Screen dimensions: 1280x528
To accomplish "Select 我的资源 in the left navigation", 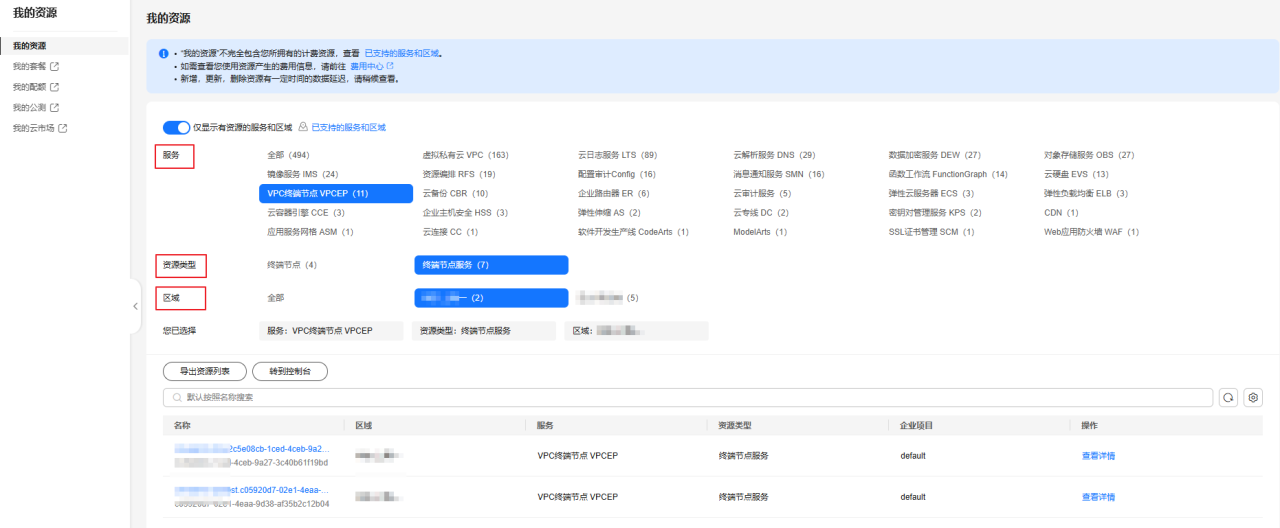I will [x=30, y=46].
